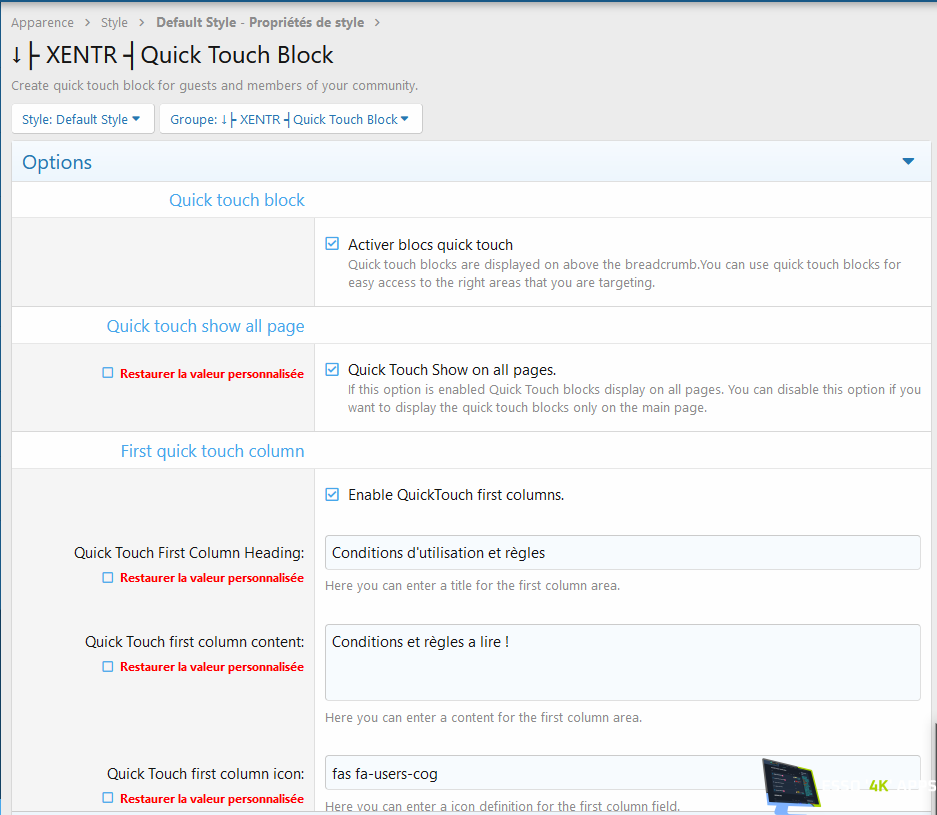The image size is (937, 815).
Task: Open the "Style: Default Style" dropdown
Action: [82, 117]
